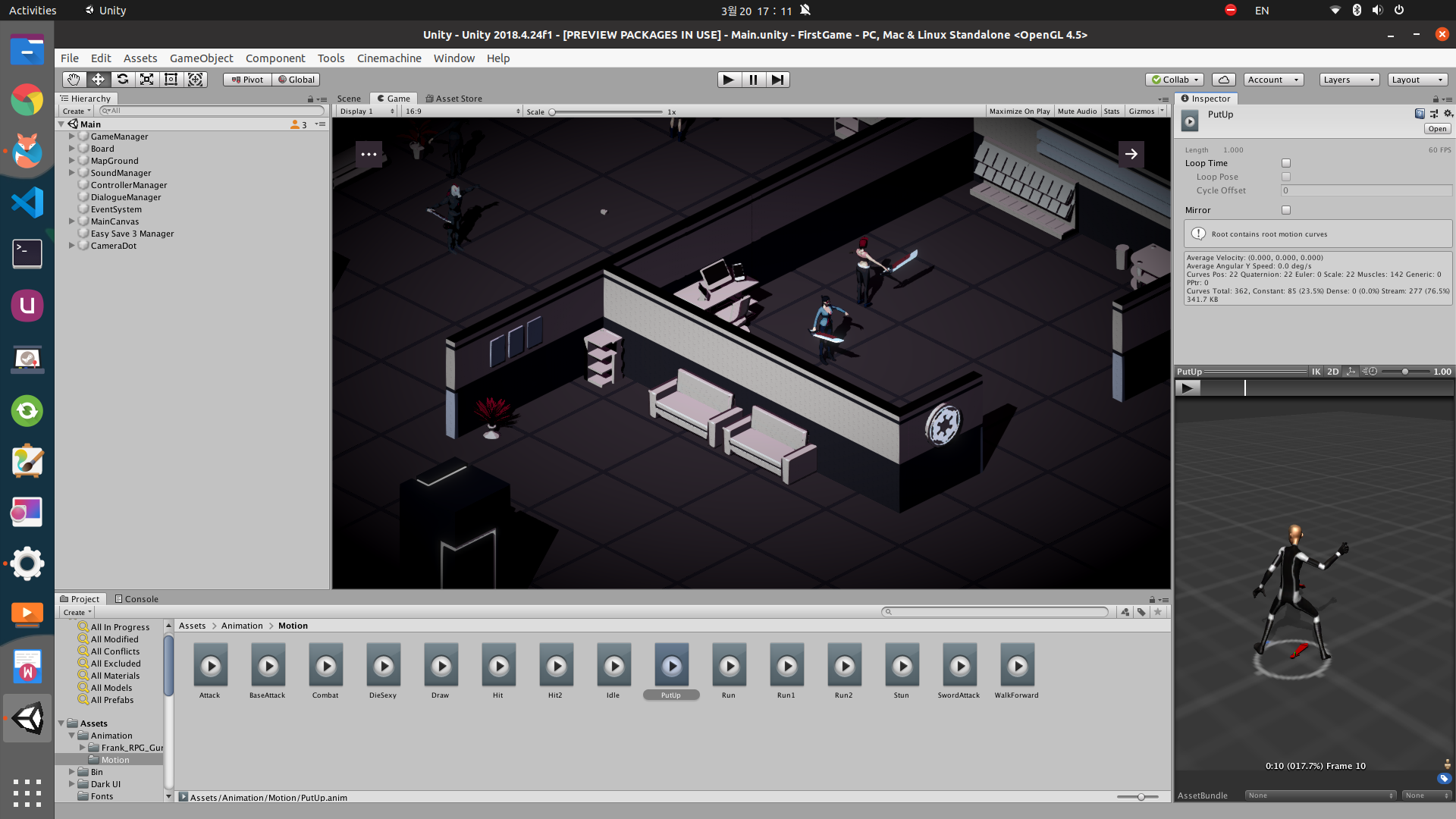
Task: Select the Run animation clip
Action: (x=729, y=671)
